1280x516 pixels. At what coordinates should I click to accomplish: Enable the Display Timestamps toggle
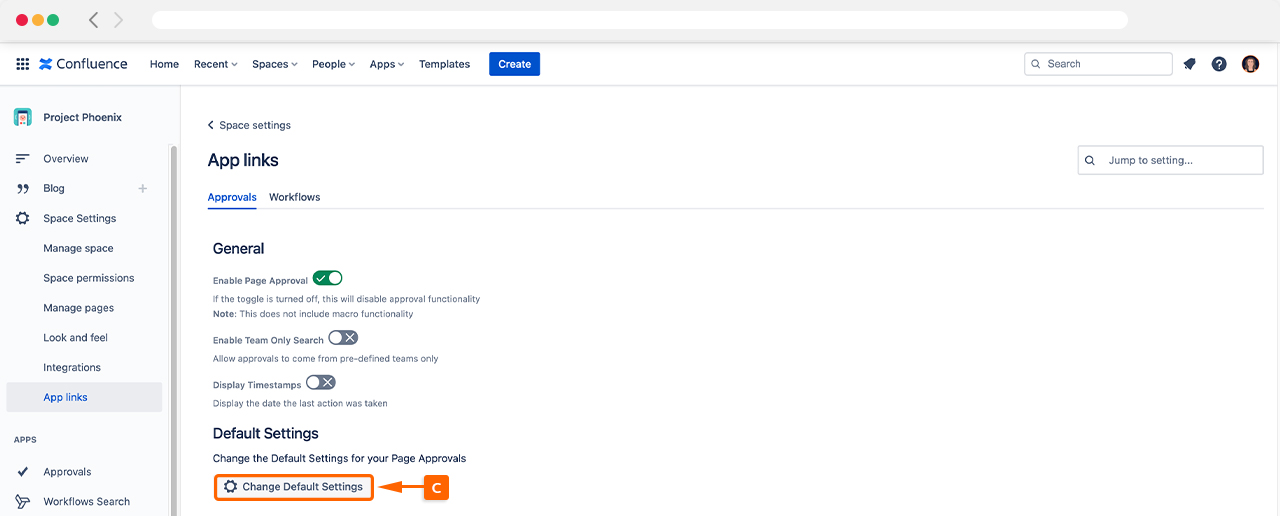click(321, 383)
